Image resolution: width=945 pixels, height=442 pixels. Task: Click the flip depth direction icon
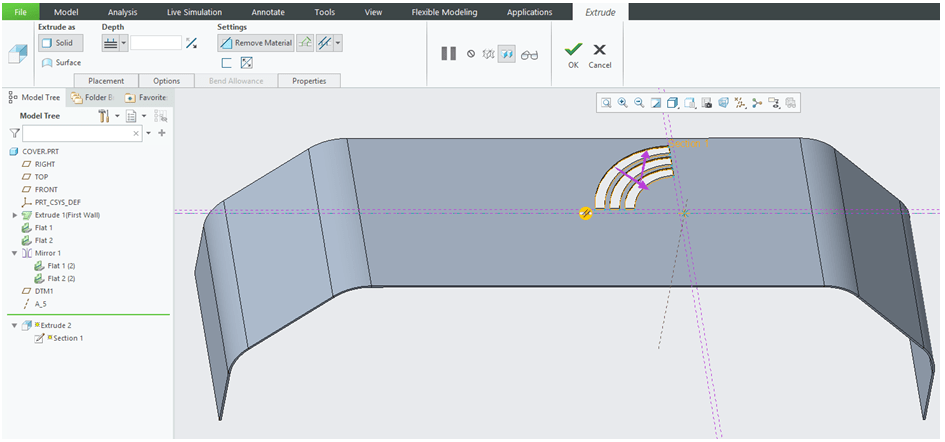pyautogui.click(x=192, y=43)
